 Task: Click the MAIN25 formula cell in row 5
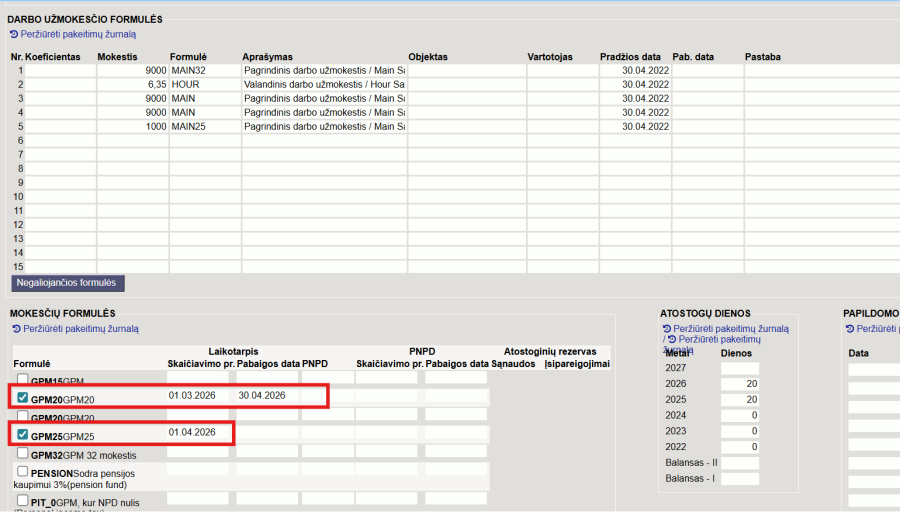(204, 127)
